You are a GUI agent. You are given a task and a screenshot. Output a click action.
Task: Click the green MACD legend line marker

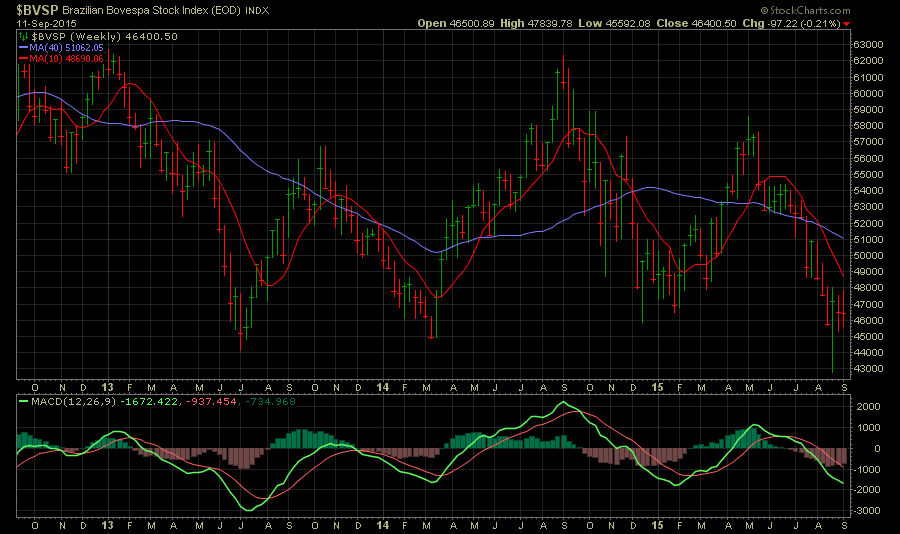coord(22,402)
